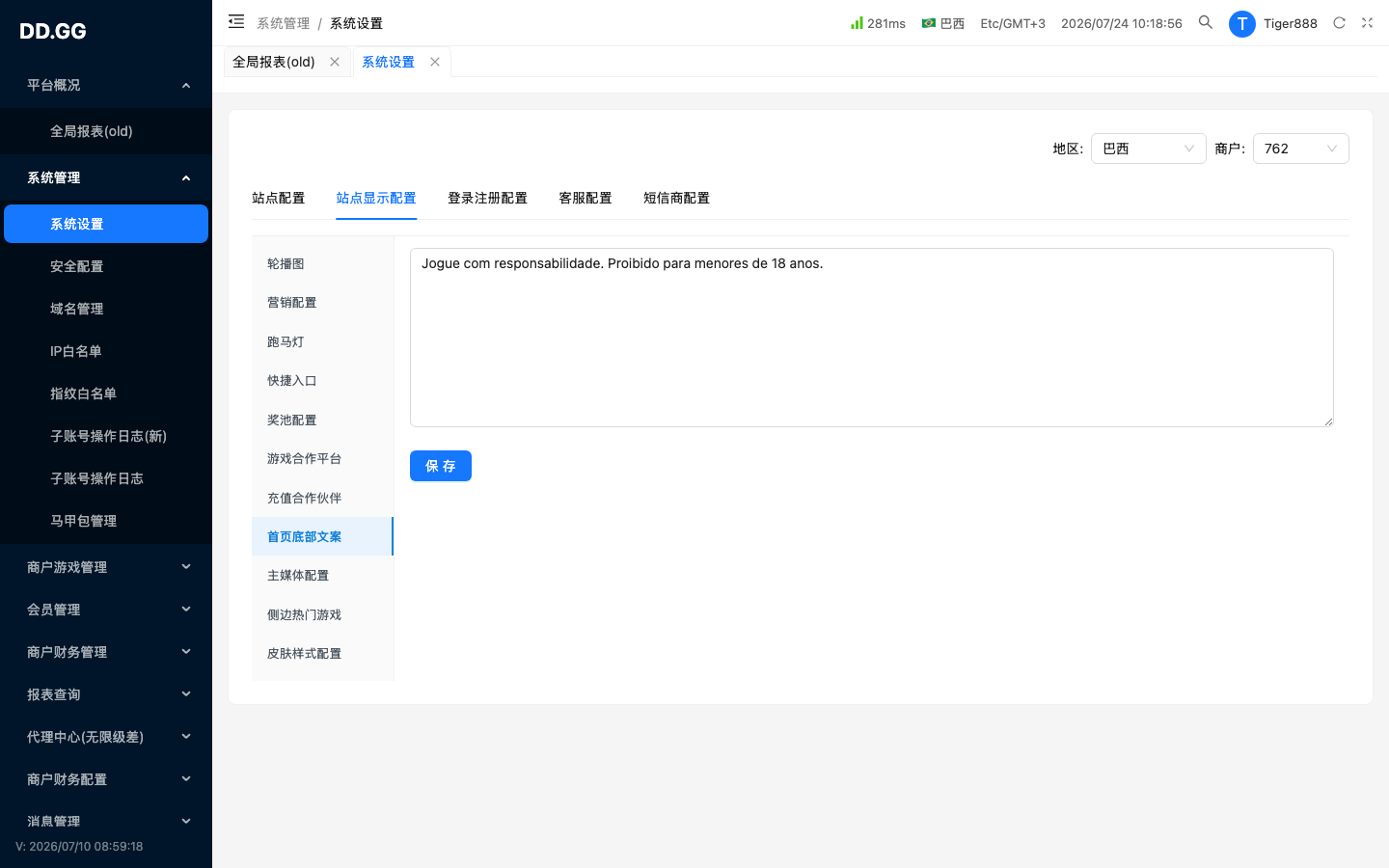Select 快捷入口 in the settings list

pyautogui.click(x=322, y=381)
